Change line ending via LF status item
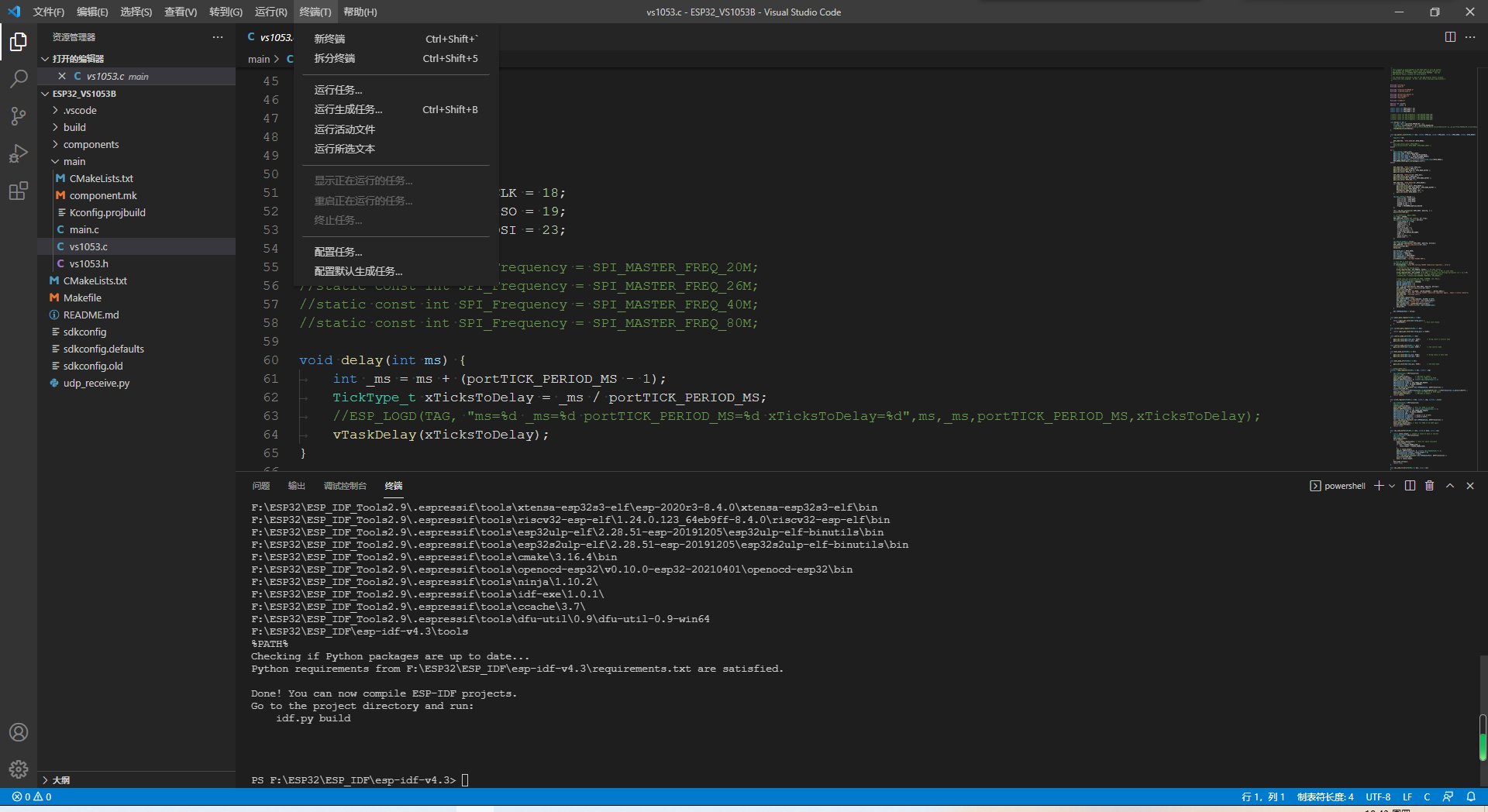 click(x=1407, y=797)
